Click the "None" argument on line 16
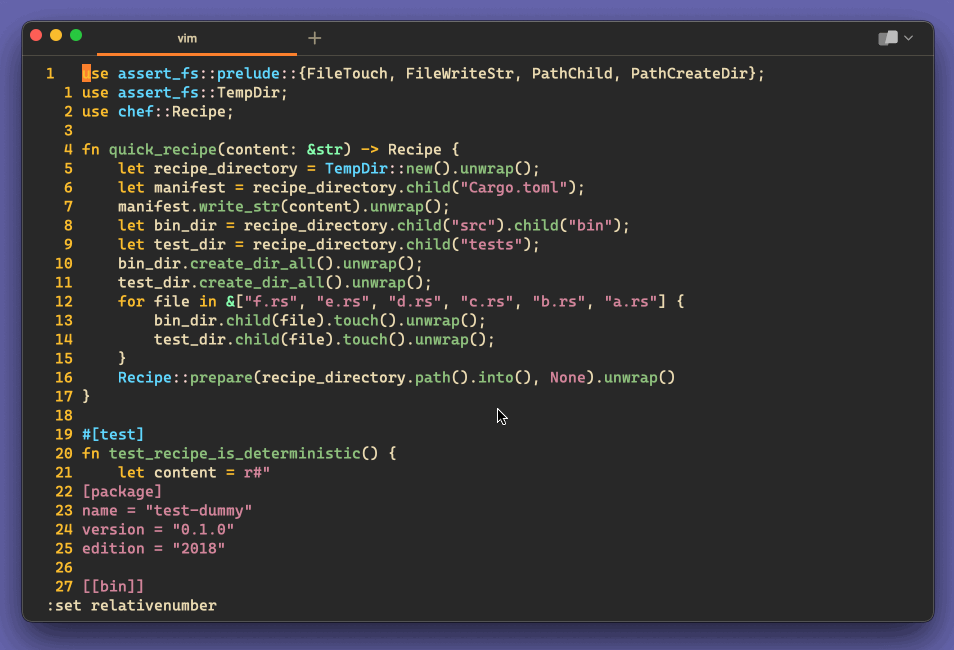The width and height of the screenshot is (954, 650). pos(566,377)
